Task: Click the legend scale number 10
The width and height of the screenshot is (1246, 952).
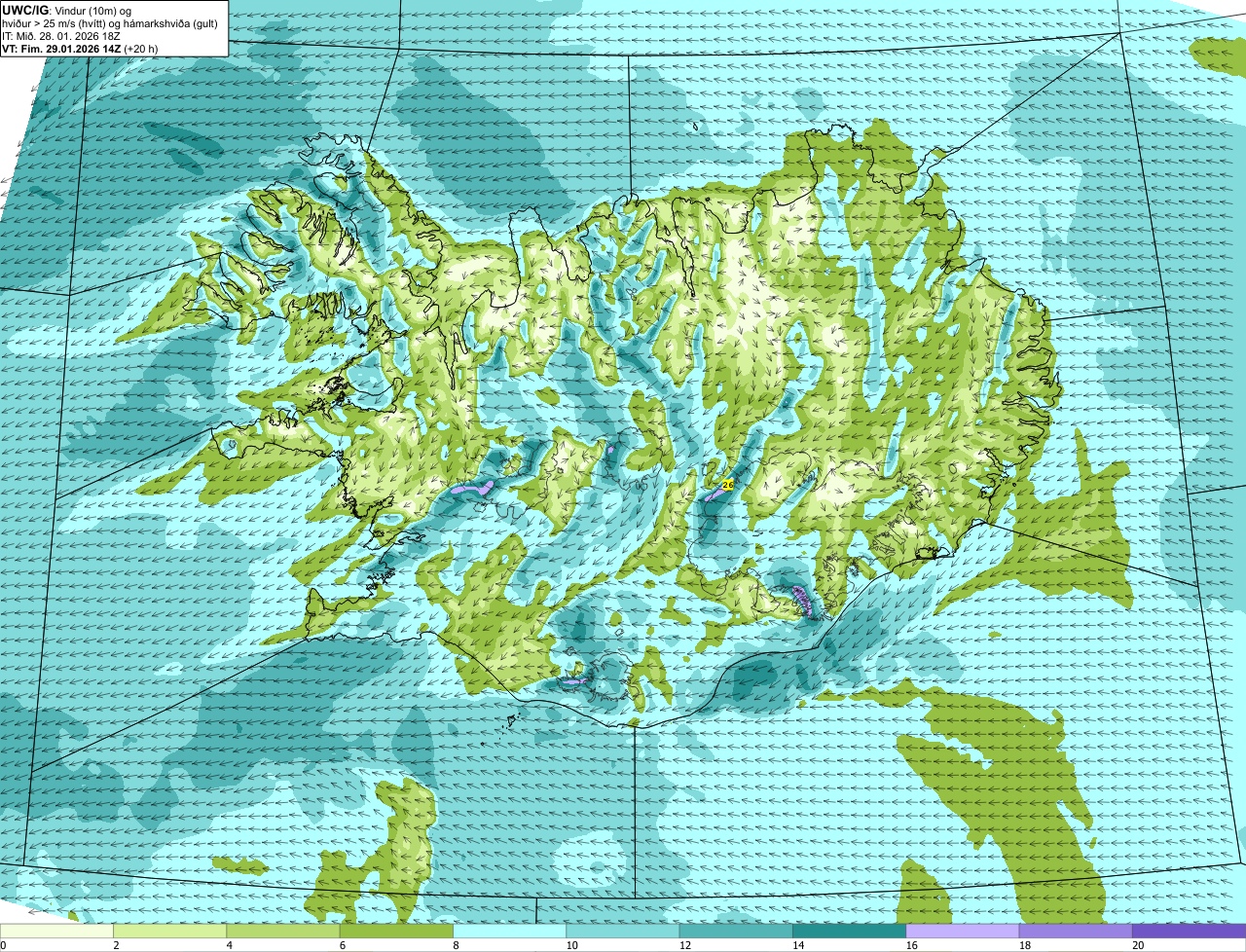Action: (572, 945)
